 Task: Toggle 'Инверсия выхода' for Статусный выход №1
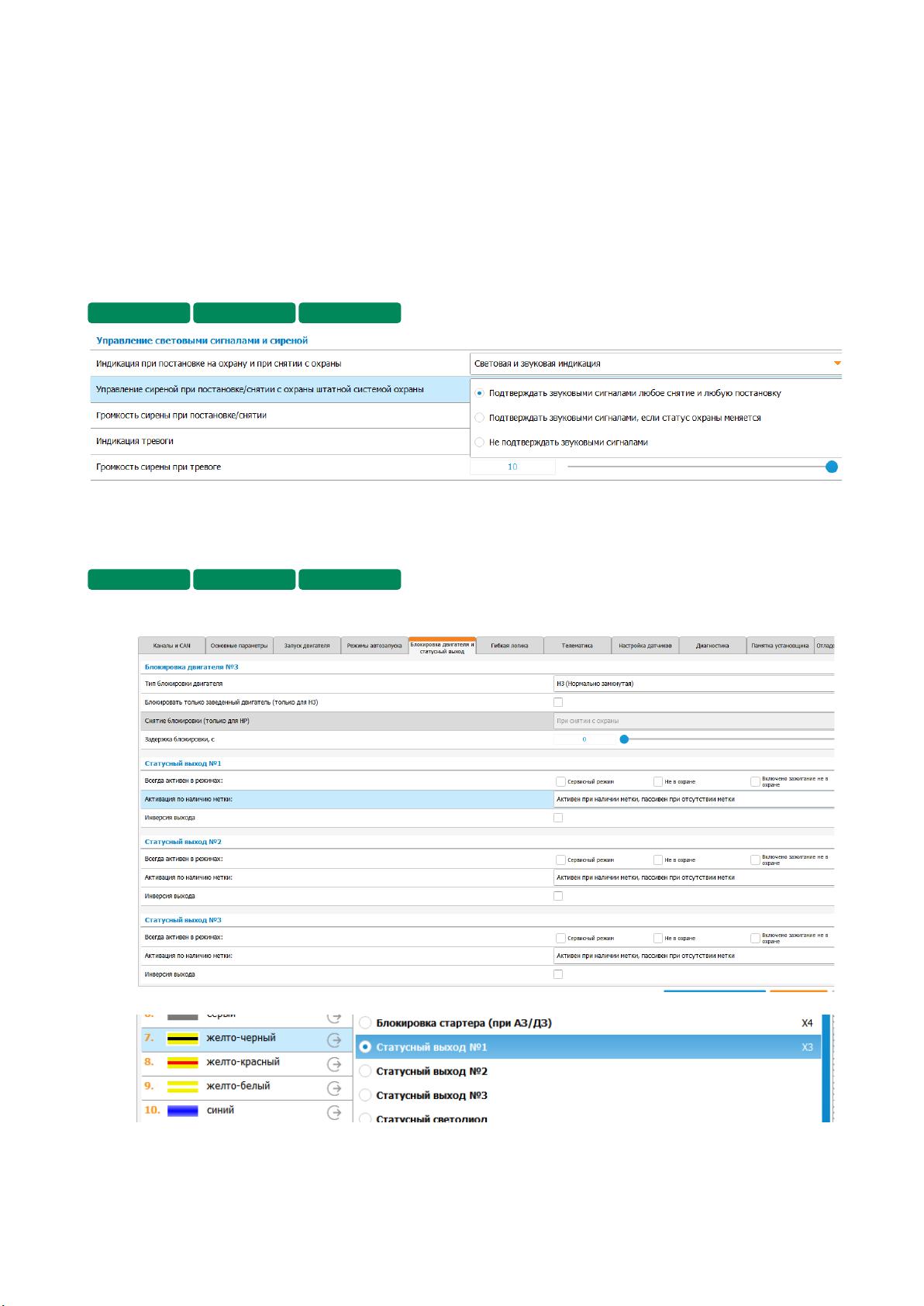click(558, 818)
